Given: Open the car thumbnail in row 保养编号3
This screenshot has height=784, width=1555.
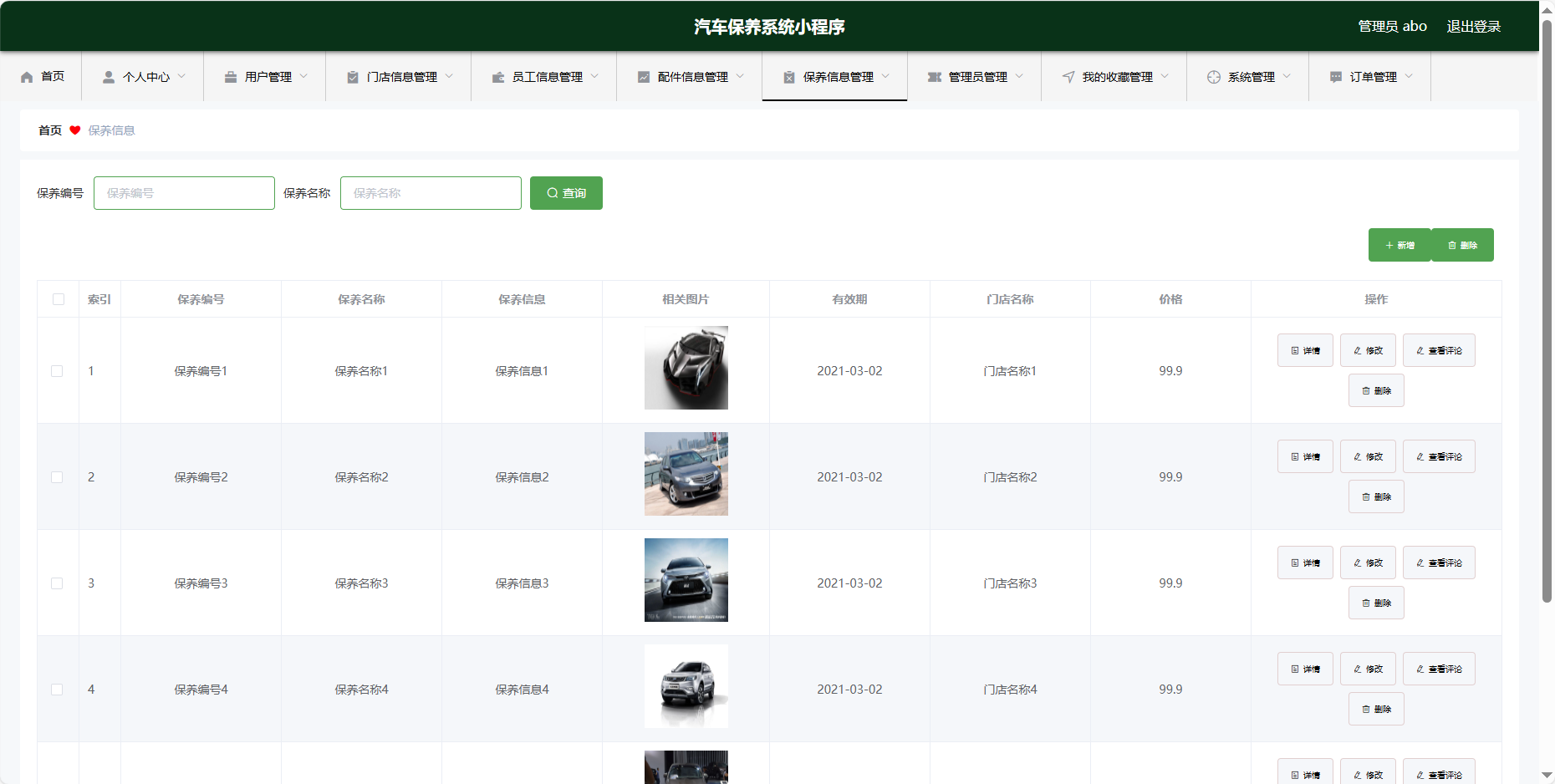Looking at the screenshot, I should pyautogui.click(x=686, y=580).
